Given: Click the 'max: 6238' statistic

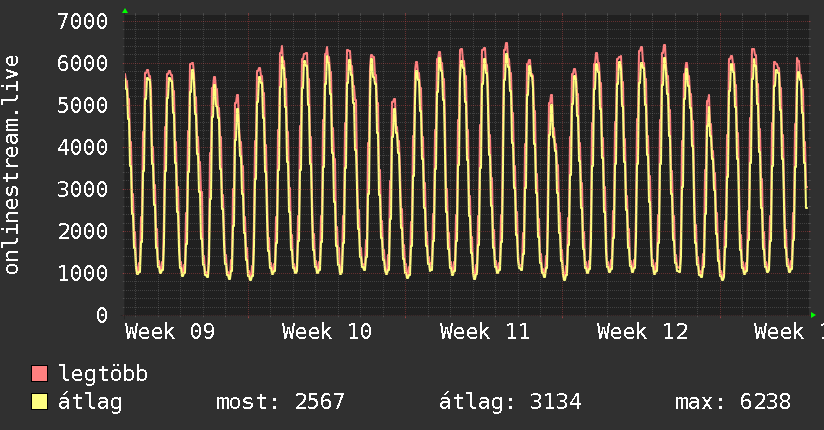Looking at the screenshot, I should pos(733,402).
